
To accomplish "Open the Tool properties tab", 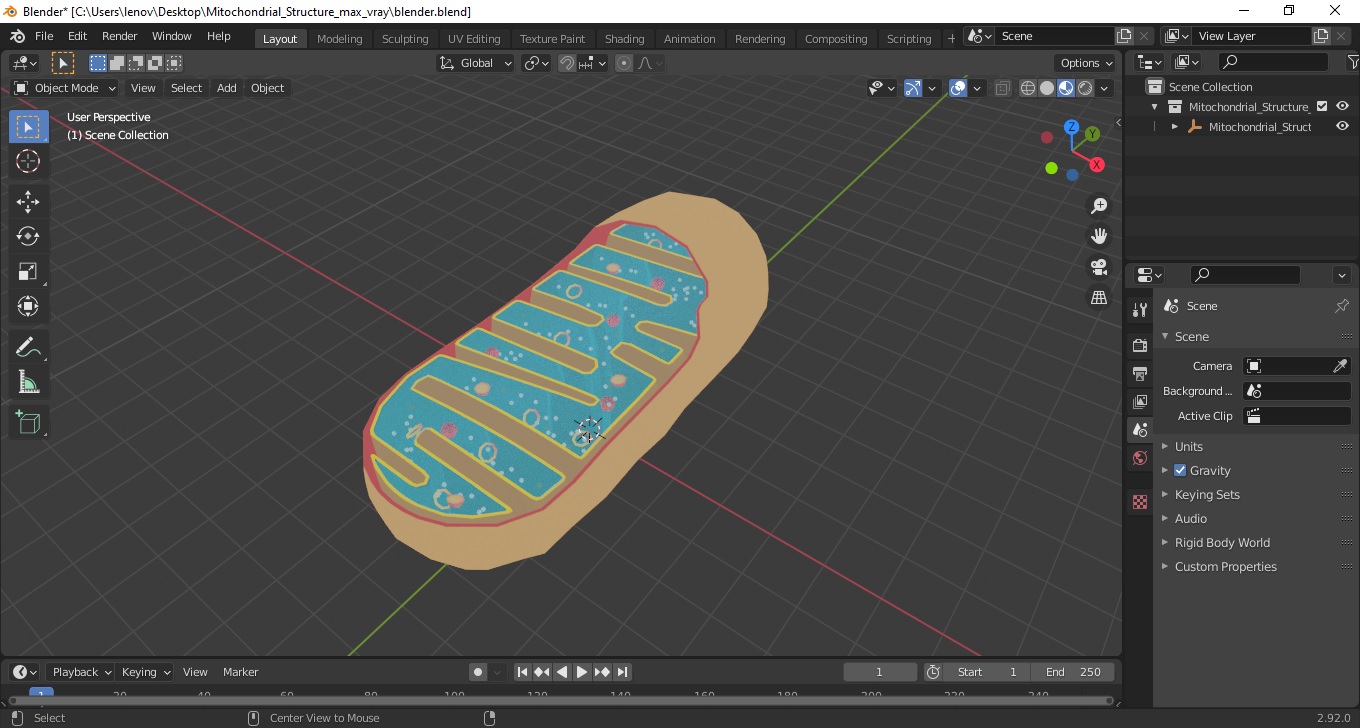I will tap(1139, 310).
